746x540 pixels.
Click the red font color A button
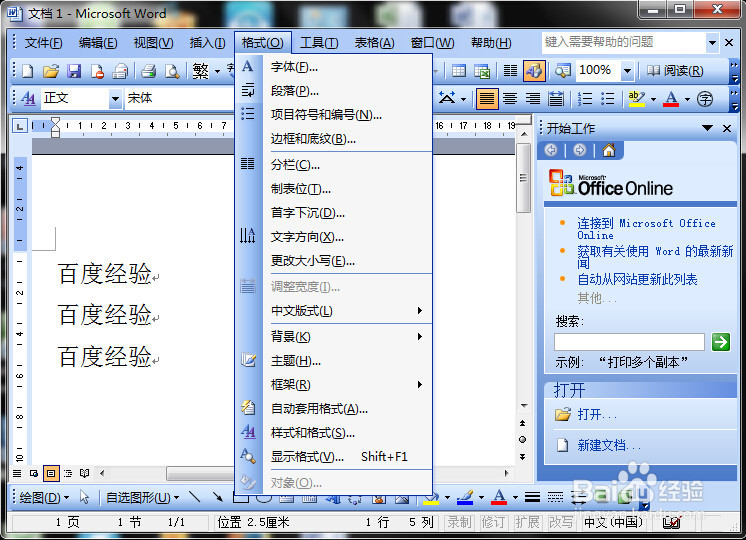click(x=671, y=98)
